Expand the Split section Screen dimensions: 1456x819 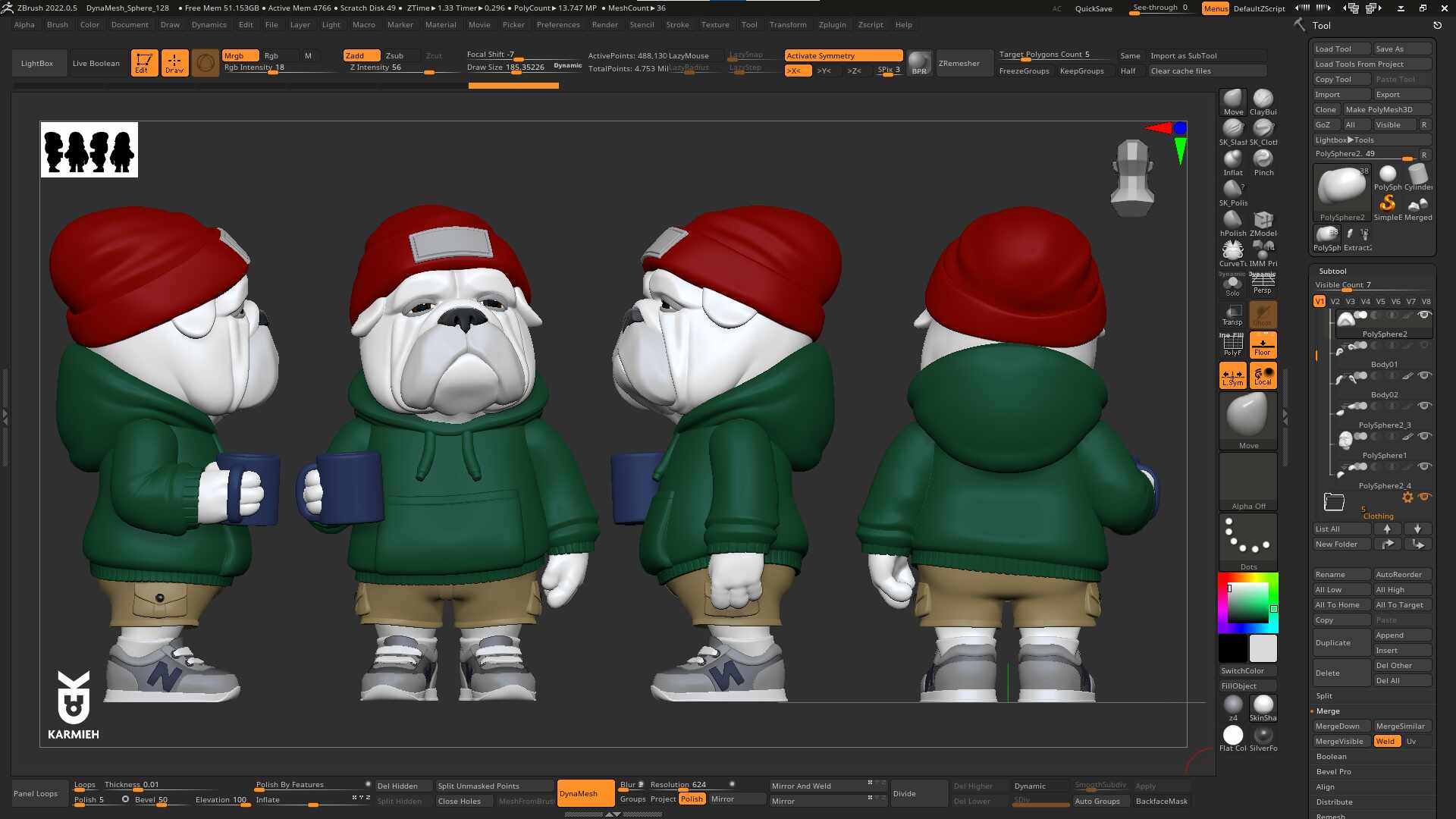[x=1324, y=695]
